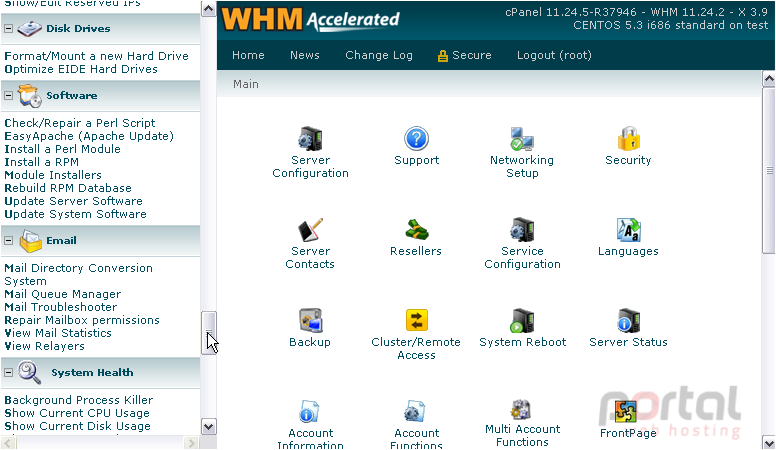The height and width of the screenshot is (450, 776).
Task: Click the left sidebar vertical scrollbar thumb
Action: (208, 333)
